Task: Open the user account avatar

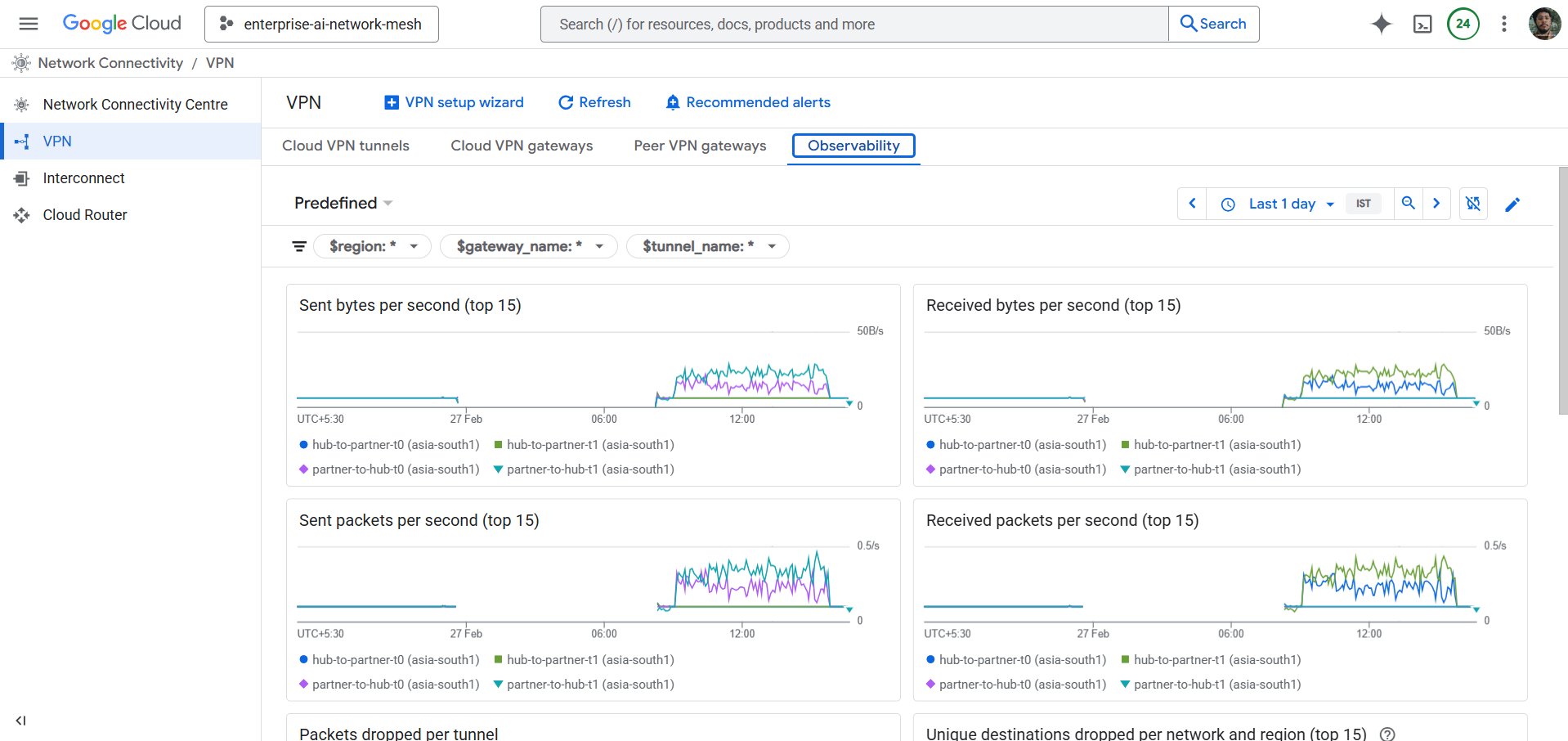Action: coord(1545,24)
